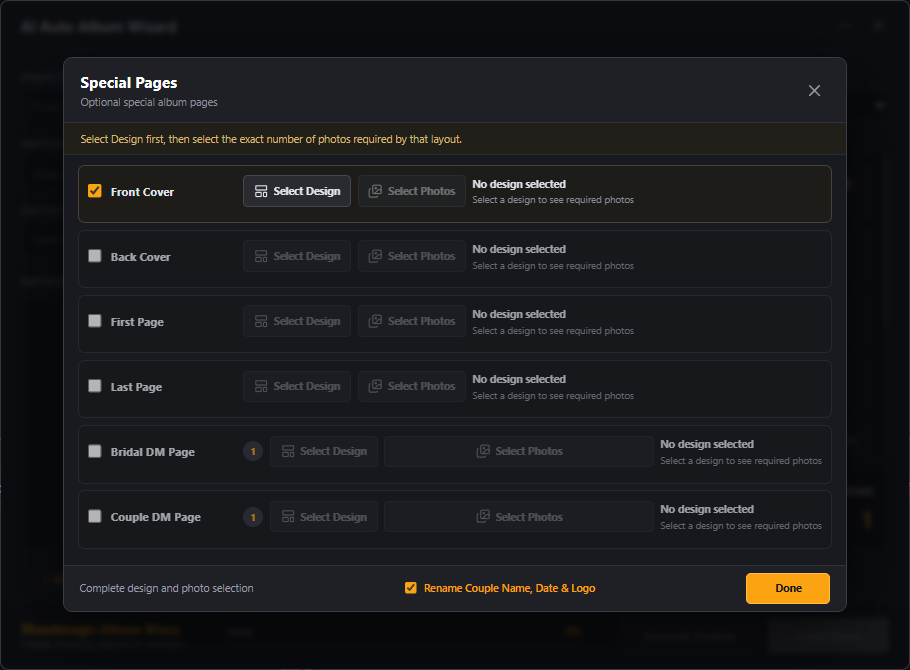Click the 'Optional special album pages' subtitle
Screen dimensions: 910x670
tap(149, 102)
